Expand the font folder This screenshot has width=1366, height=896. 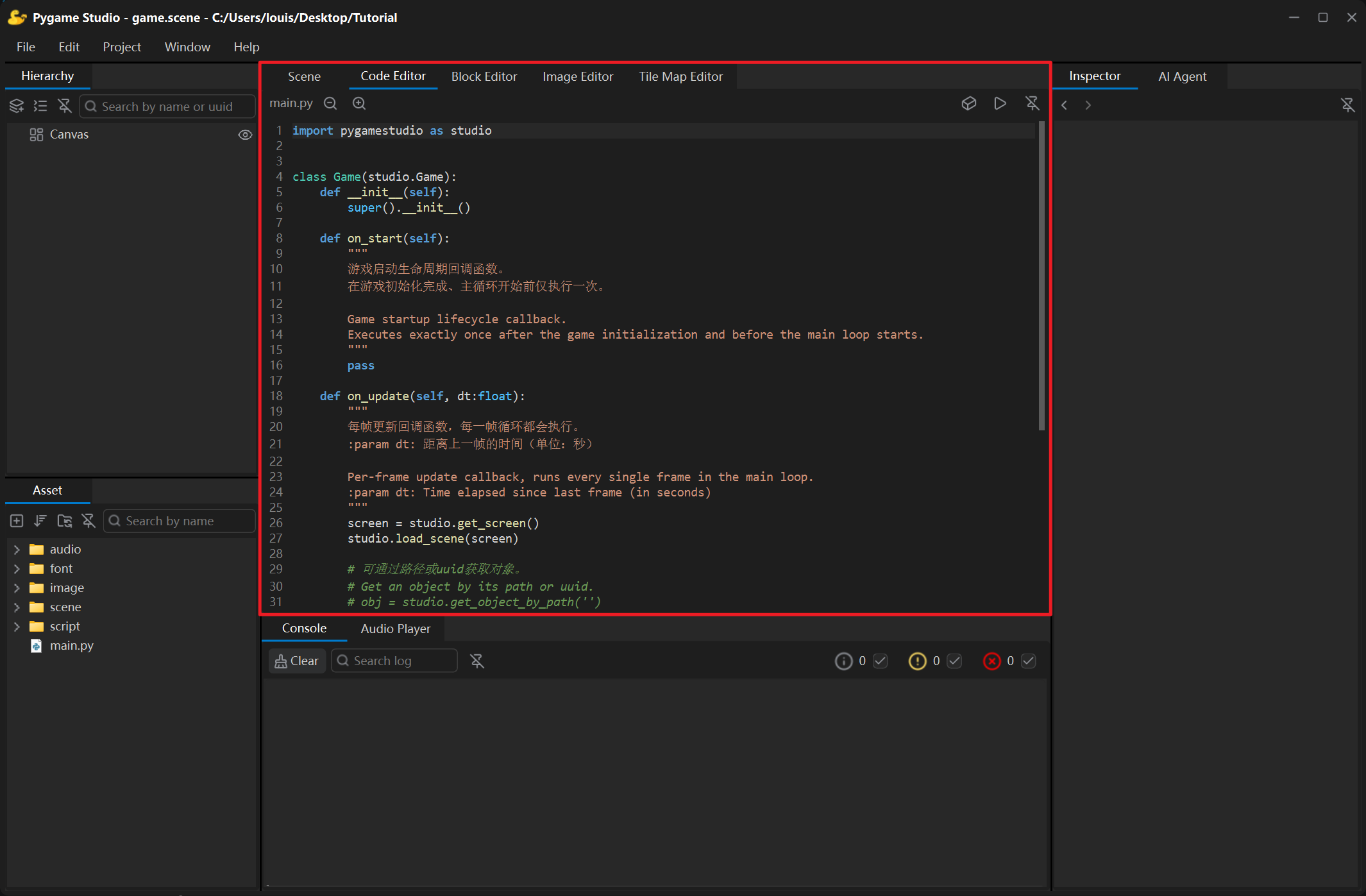pos(17,569)
